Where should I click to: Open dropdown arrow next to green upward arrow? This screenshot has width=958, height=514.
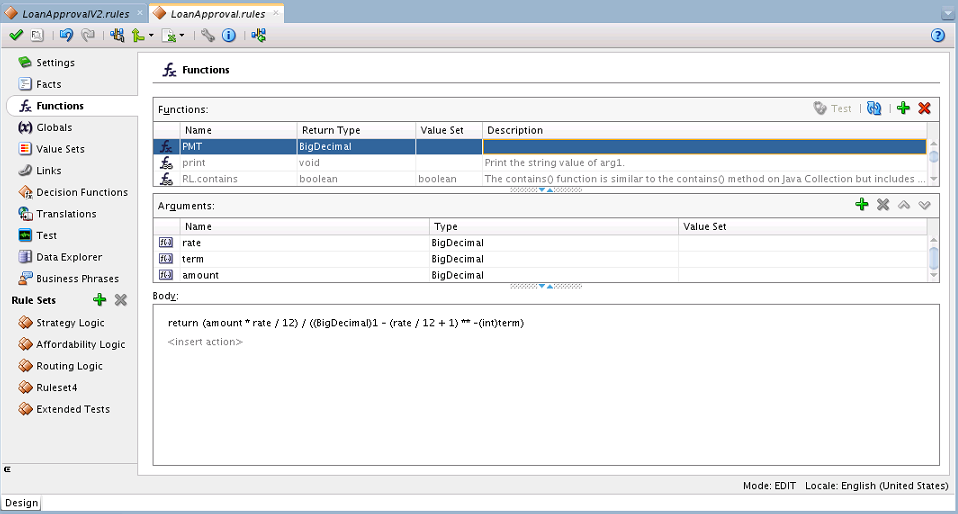point(151,35)
